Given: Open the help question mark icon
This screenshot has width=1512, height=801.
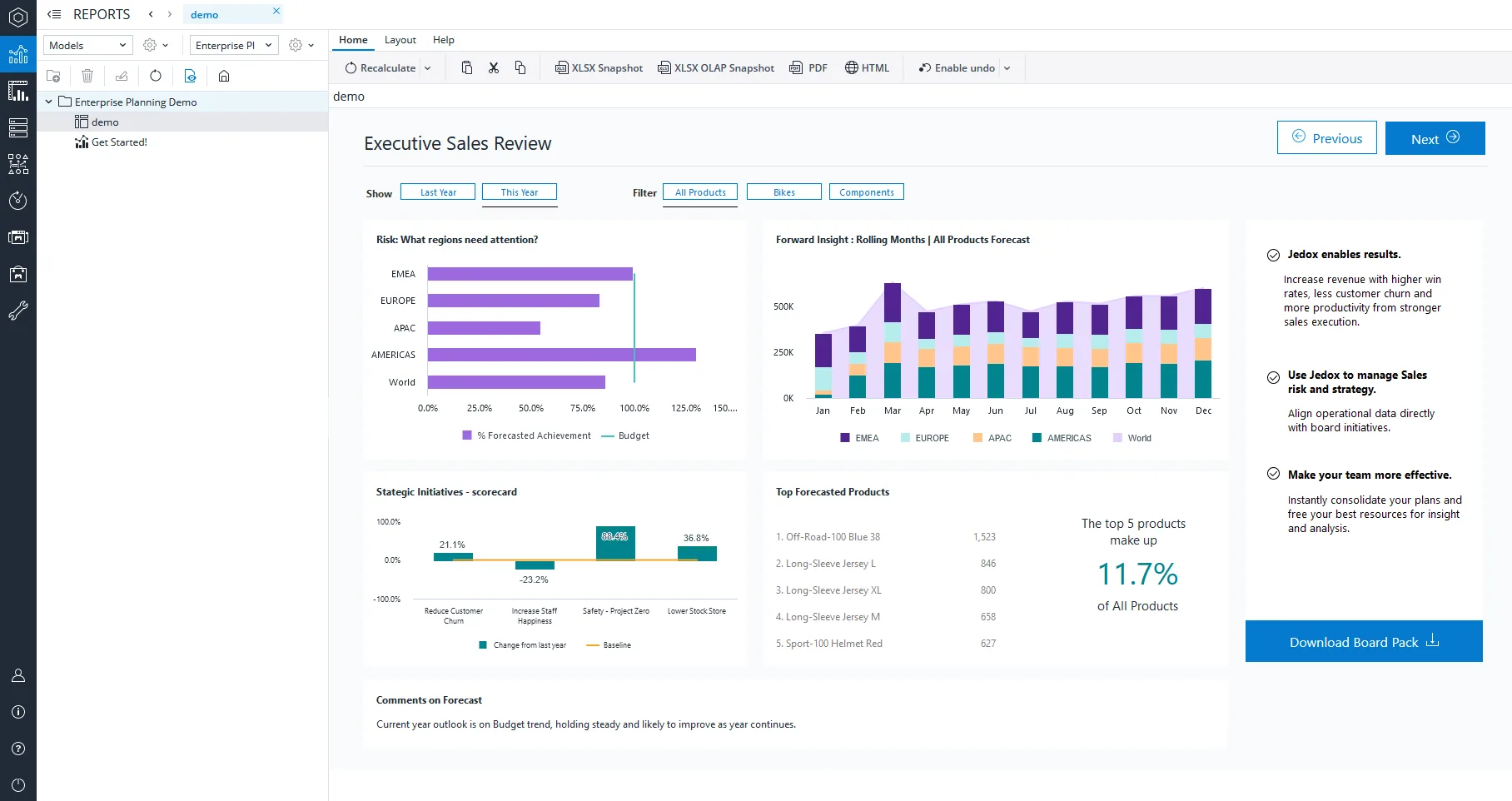Looking at the screenshot, I should pos(17,749).
